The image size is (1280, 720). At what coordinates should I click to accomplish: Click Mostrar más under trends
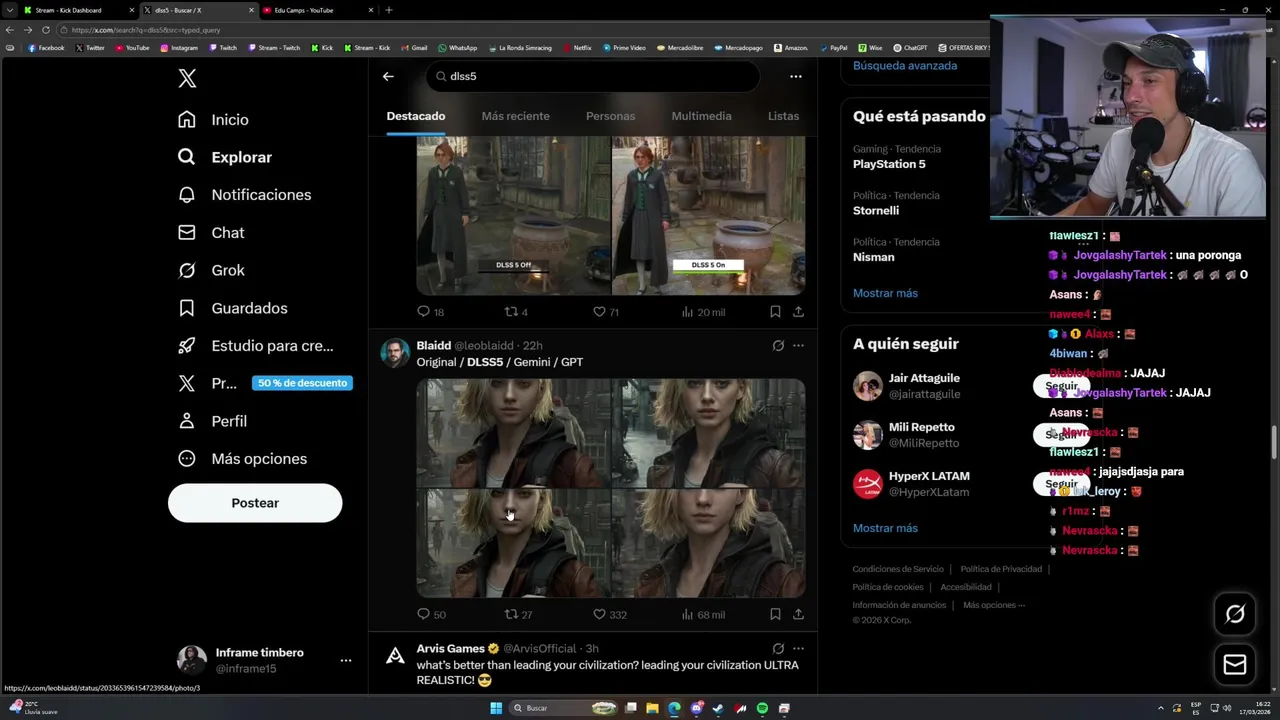pyautogui.click(x=885, y=293)
